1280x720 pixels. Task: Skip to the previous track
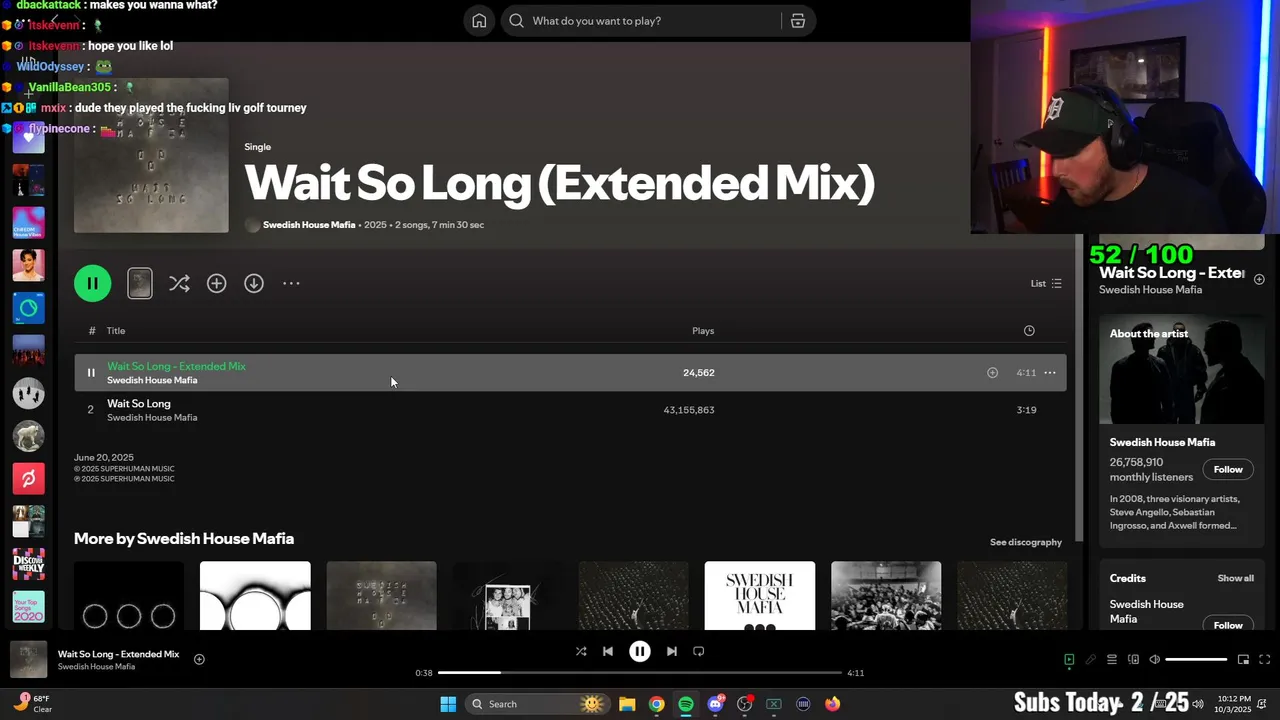pyautogui.click(x=608, y=651)
